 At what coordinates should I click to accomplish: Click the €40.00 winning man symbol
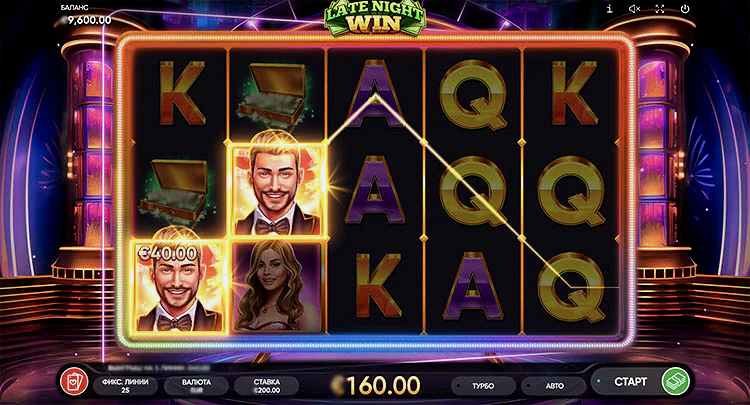pos(178,286)
